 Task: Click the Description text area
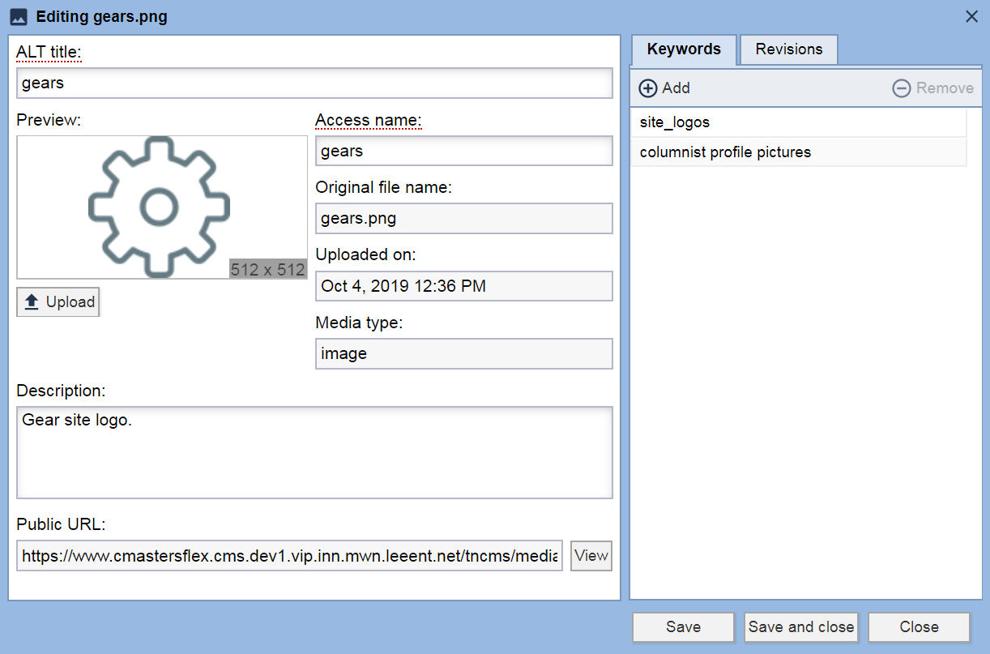[314, 453]
